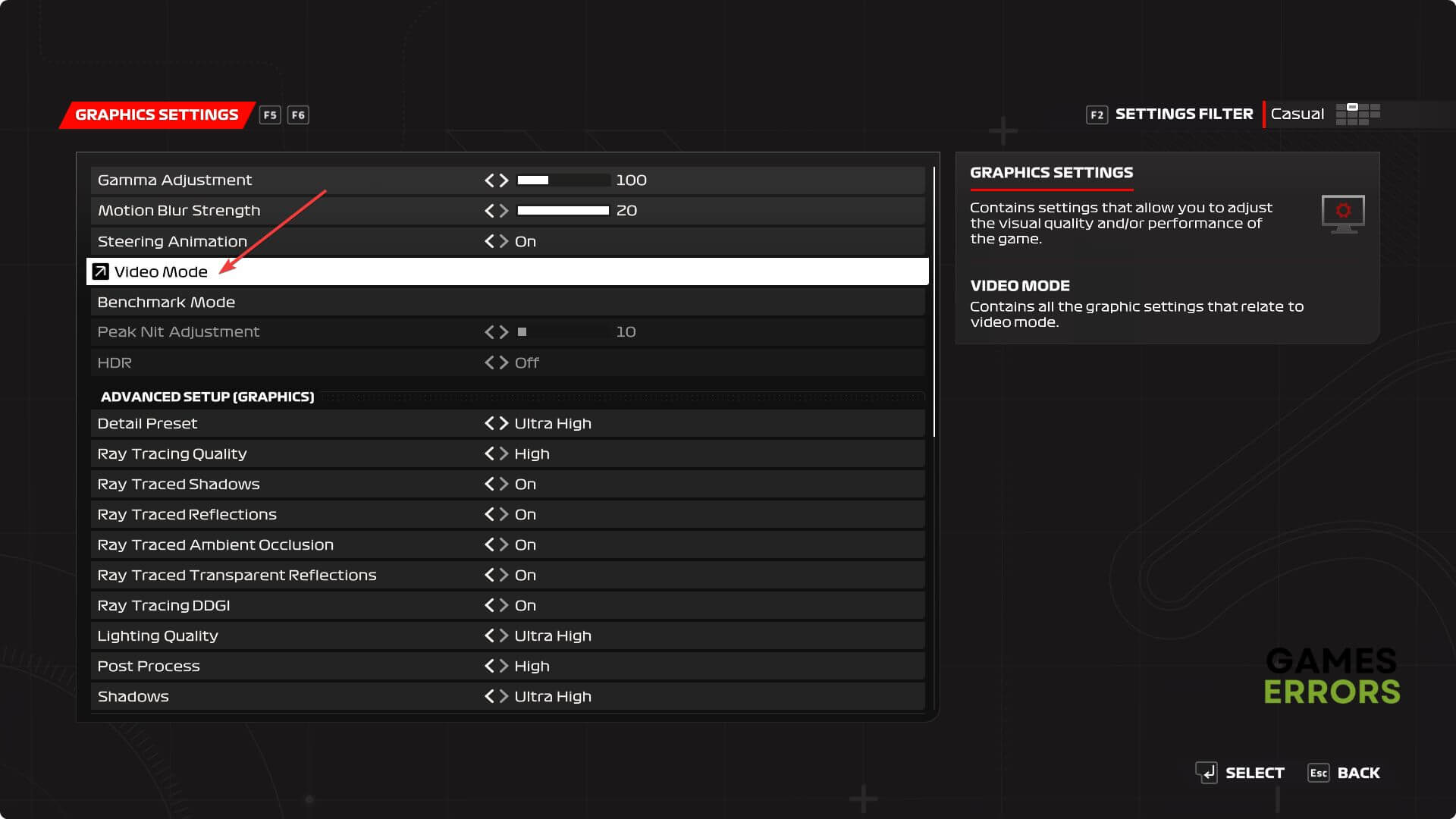
Task: Click the SELECT button
Action: [x=1254, y=773]
